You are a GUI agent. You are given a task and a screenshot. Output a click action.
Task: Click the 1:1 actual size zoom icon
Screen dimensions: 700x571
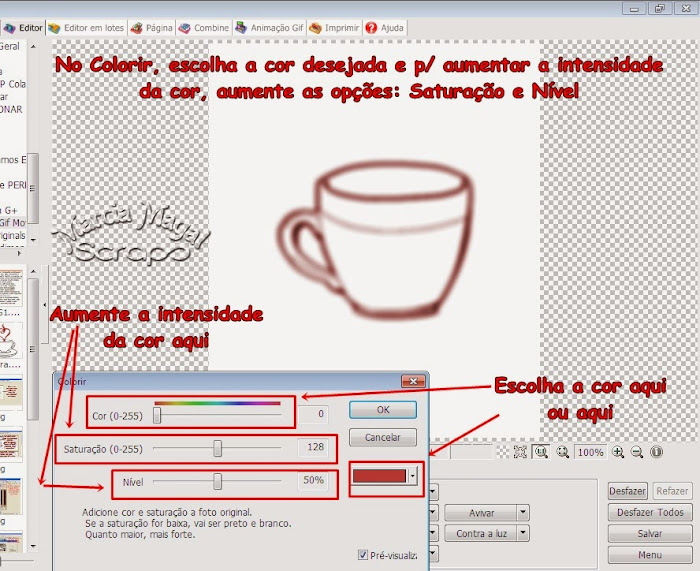tap(542, 452)
